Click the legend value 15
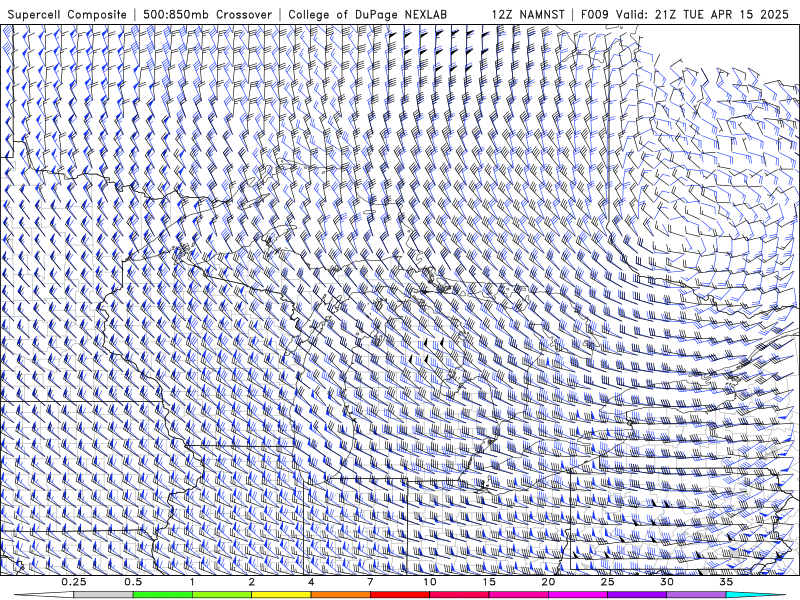 click(x=489, y=582)
